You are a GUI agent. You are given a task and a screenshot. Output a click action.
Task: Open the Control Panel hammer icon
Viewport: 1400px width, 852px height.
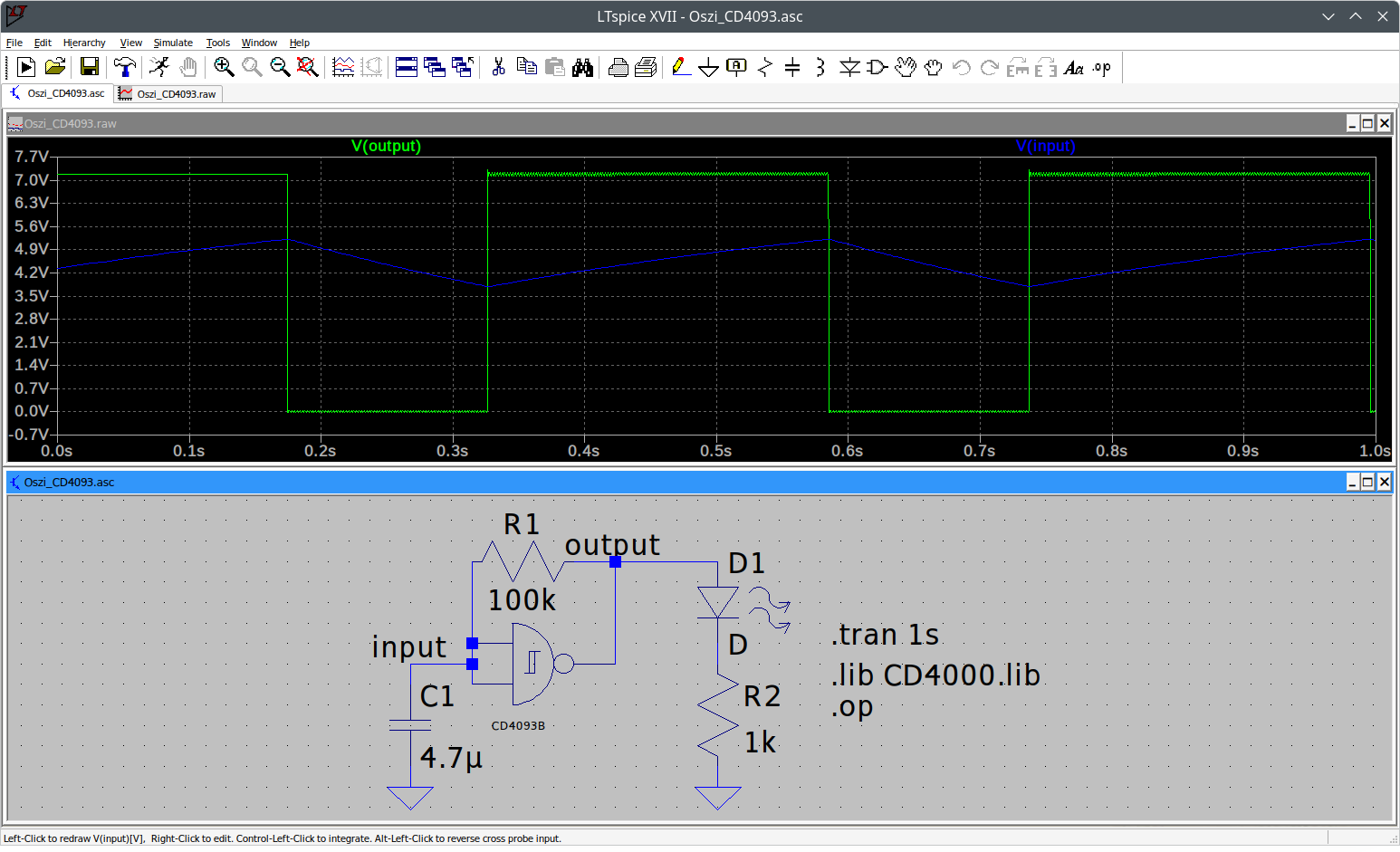point(125,67)
